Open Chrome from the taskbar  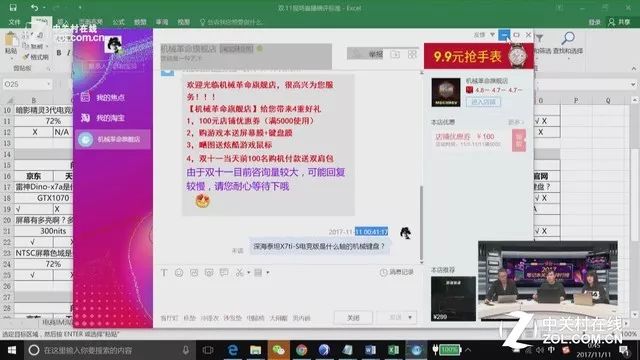coord(302,350)
